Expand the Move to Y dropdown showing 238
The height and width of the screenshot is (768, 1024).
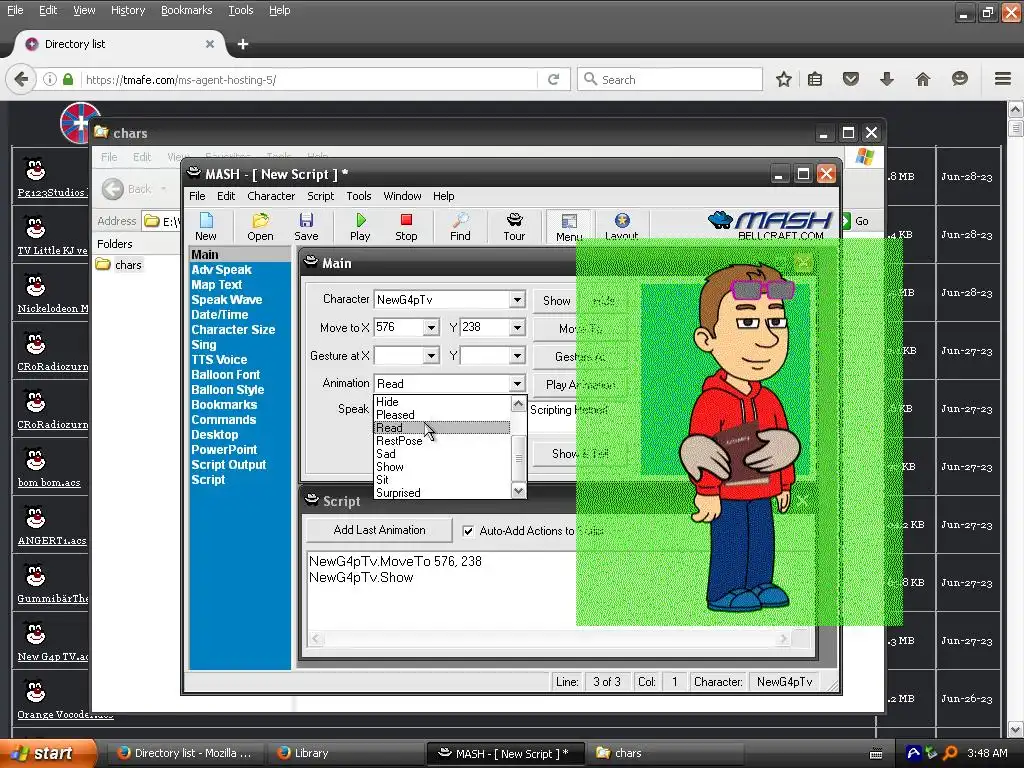coord(517,327)
